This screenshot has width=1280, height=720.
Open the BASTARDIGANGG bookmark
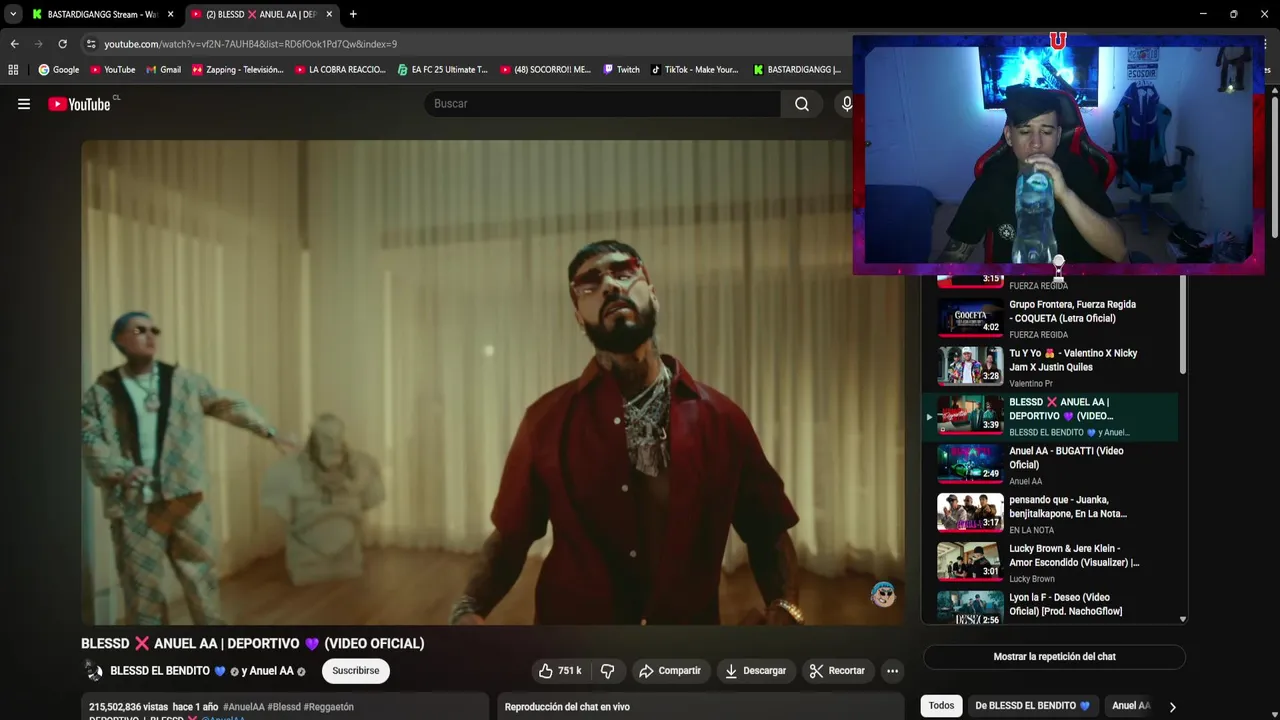[797, 70]
